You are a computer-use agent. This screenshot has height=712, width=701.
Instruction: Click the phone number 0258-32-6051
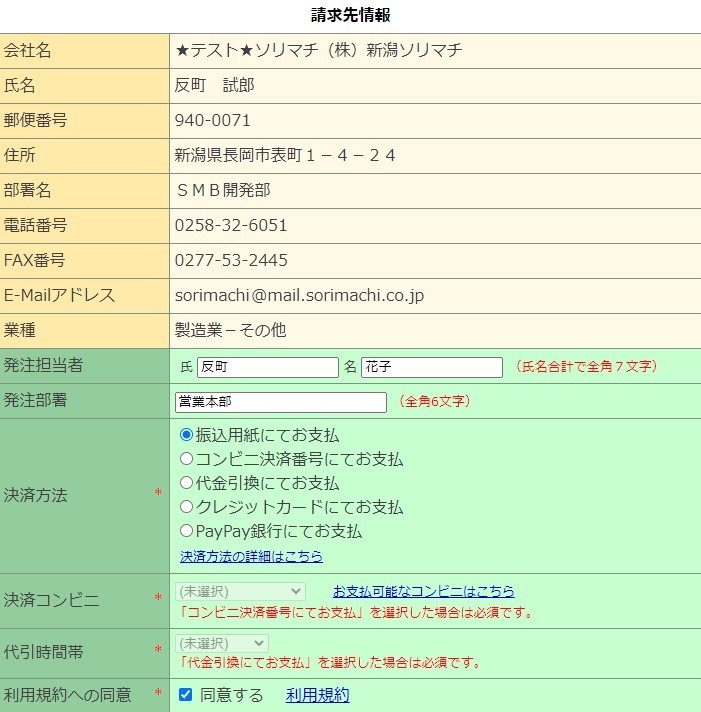point(231,225)
